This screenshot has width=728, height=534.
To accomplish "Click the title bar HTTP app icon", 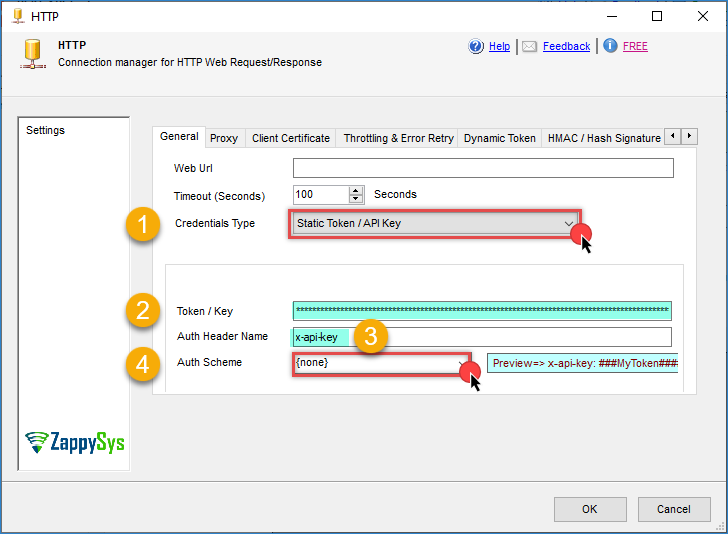I will click(17, 16).
